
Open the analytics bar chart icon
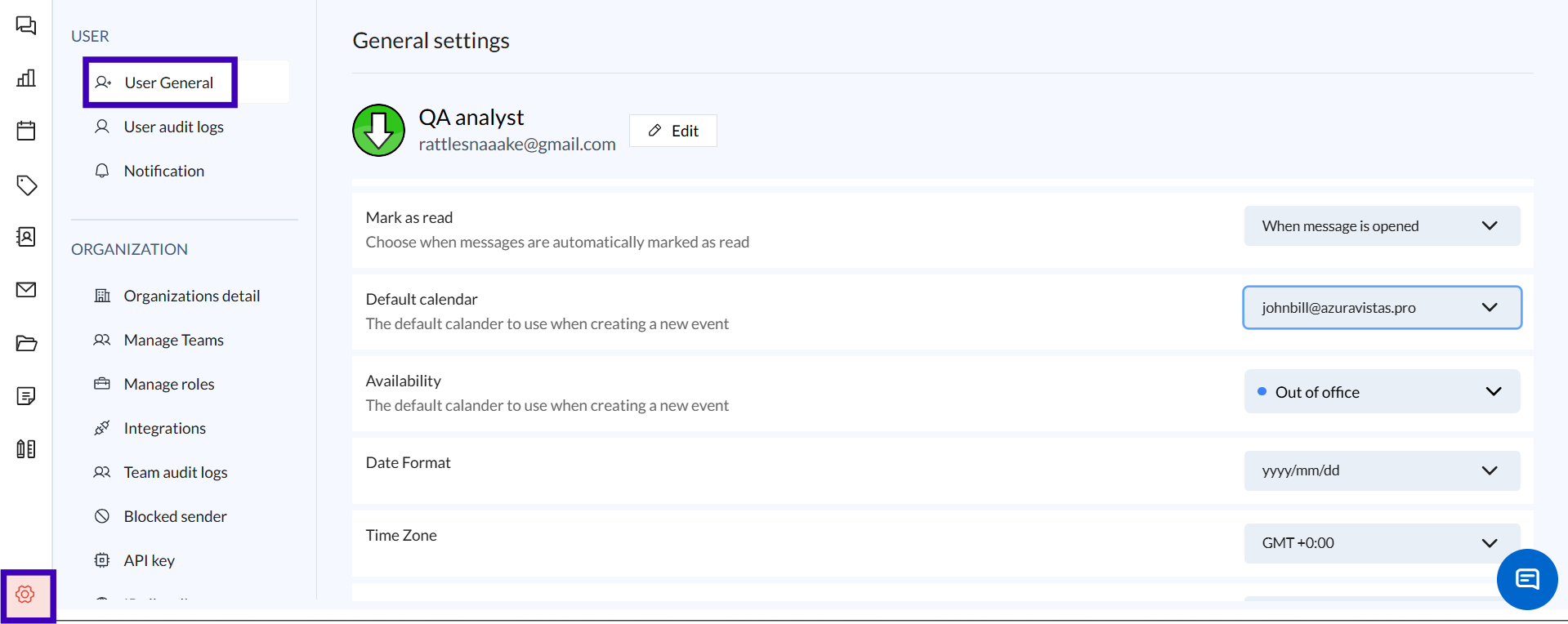click(26, 78)
